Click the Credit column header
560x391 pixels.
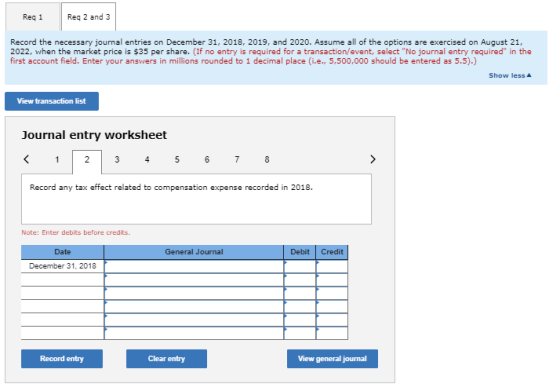332,252
